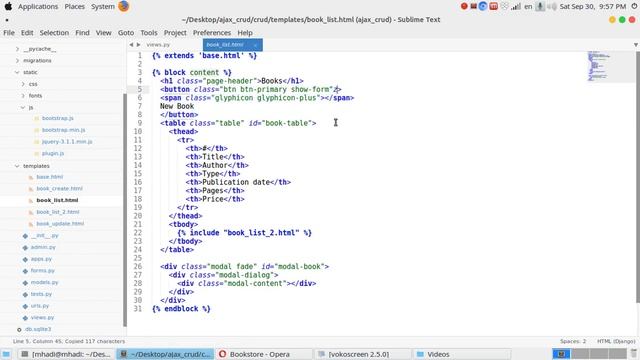The image size is (640, 360).
Task: Click the urls.py Python file icon
Action: tap(25, 306)
